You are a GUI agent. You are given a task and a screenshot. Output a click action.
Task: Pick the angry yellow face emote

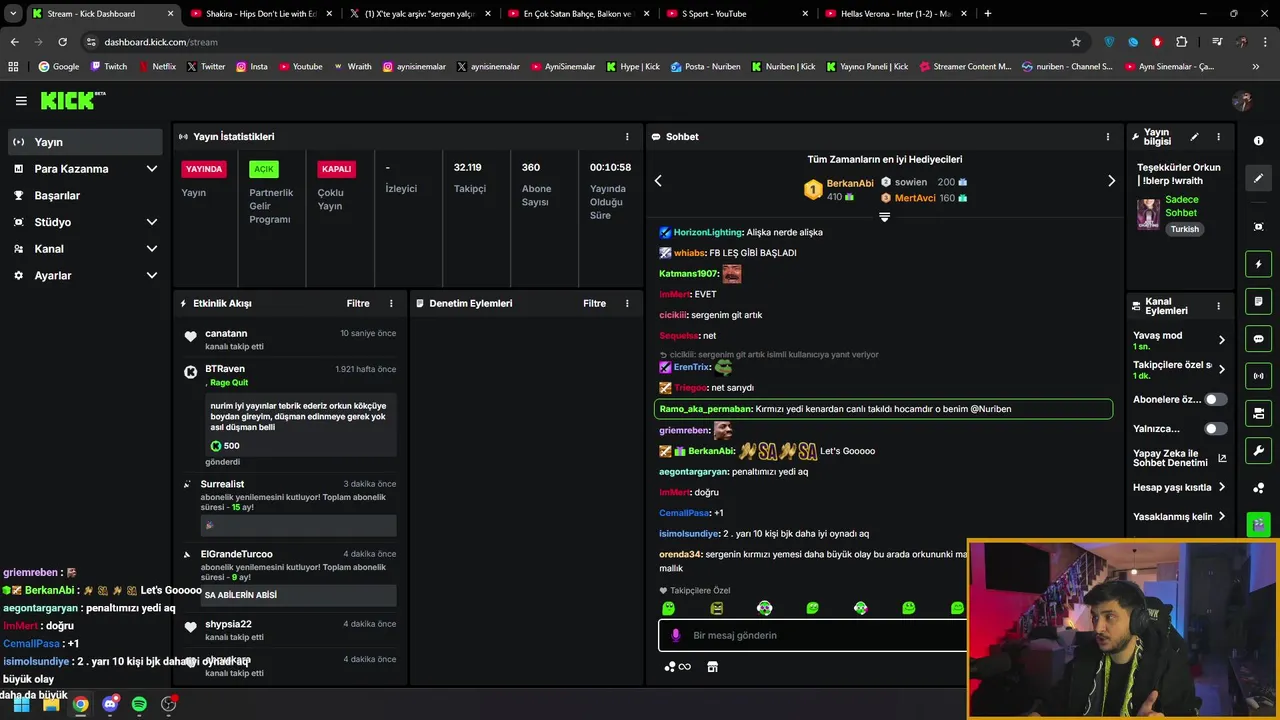(x=716, y=608)
